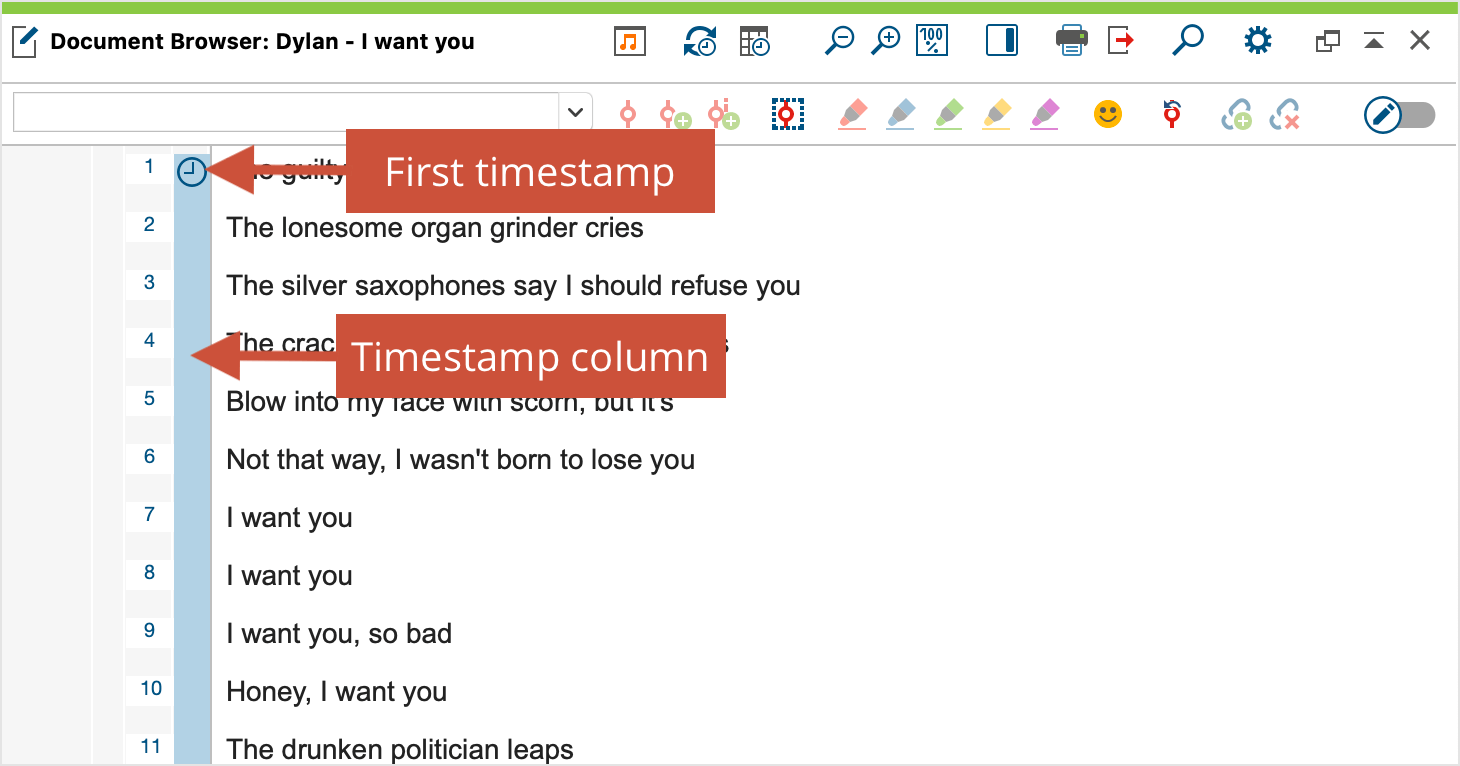
Task: Open the multimedia browser with the music note icon
Action: point(629,41)
